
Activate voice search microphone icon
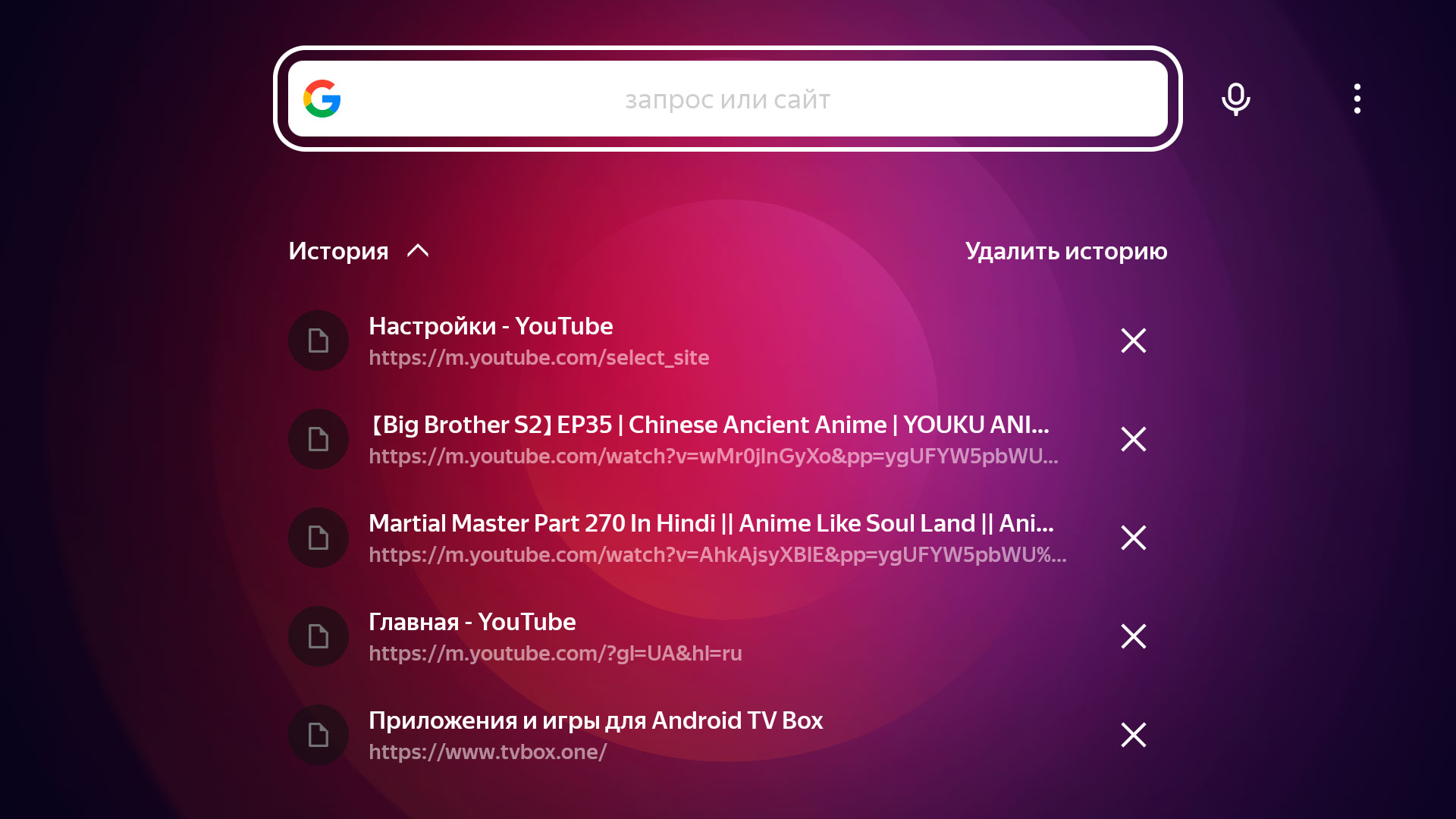tap(1235, 99)
